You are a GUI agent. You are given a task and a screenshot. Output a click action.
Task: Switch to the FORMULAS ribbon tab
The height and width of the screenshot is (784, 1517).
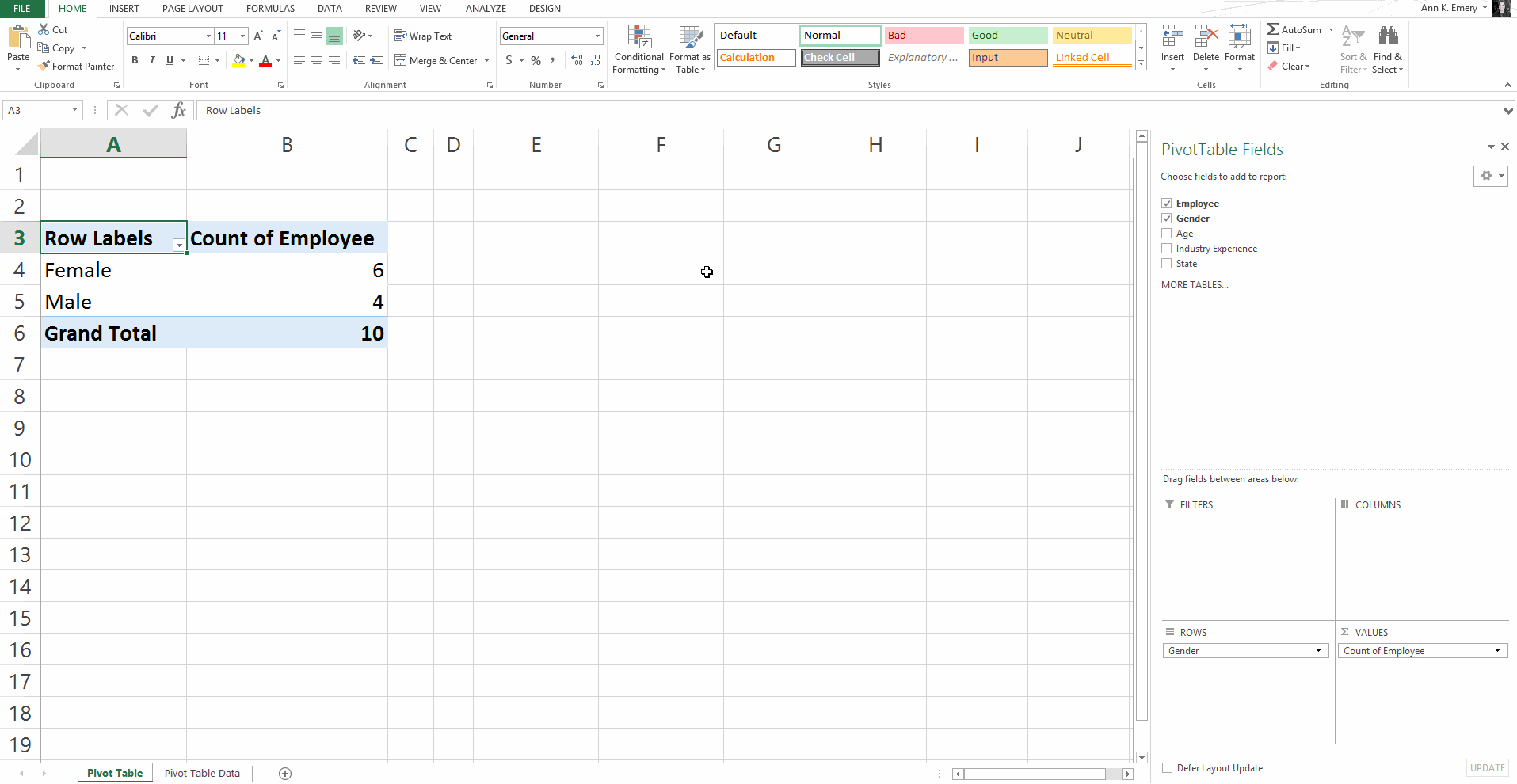pos(270,9)
